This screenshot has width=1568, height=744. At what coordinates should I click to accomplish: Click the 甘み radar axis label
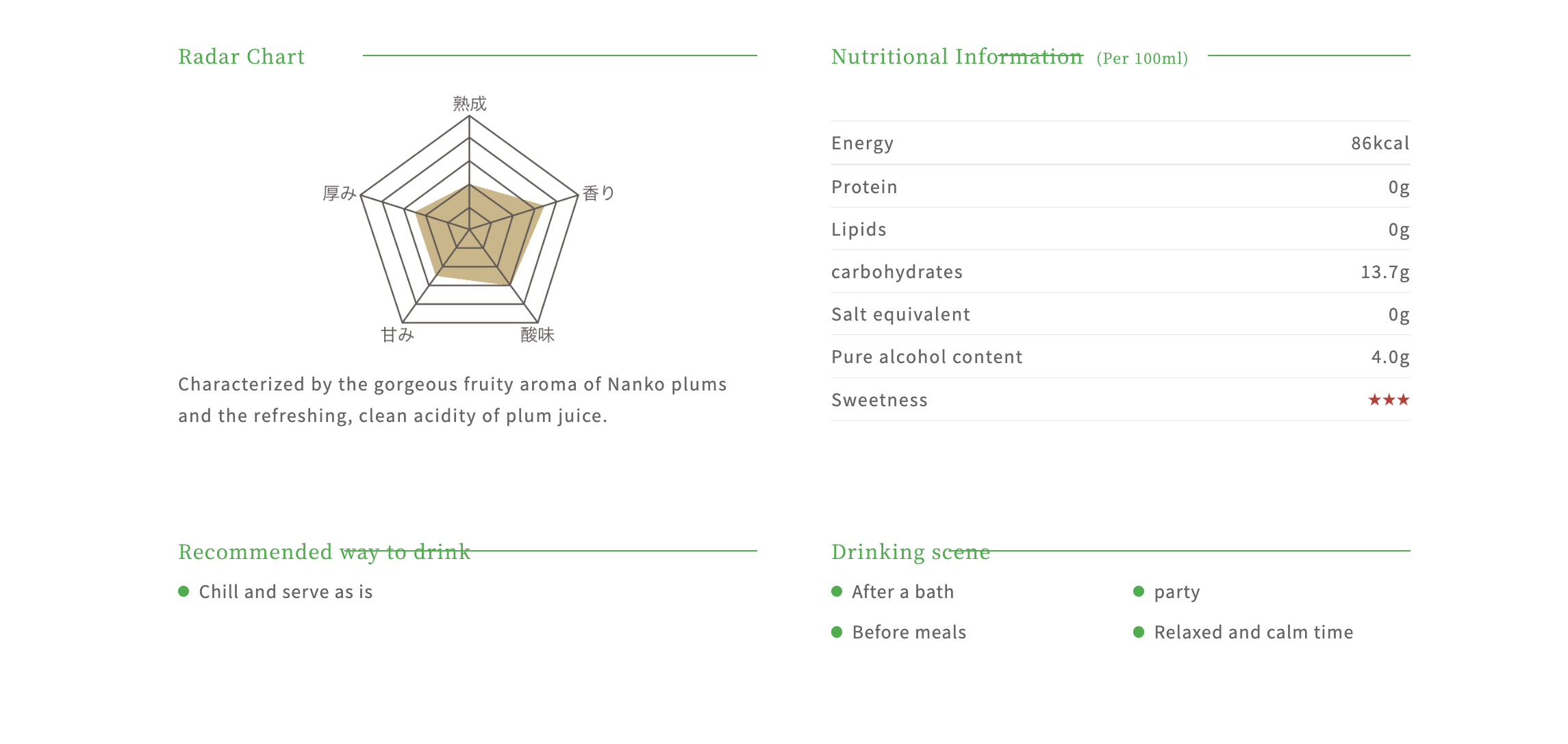coord(398,334)
